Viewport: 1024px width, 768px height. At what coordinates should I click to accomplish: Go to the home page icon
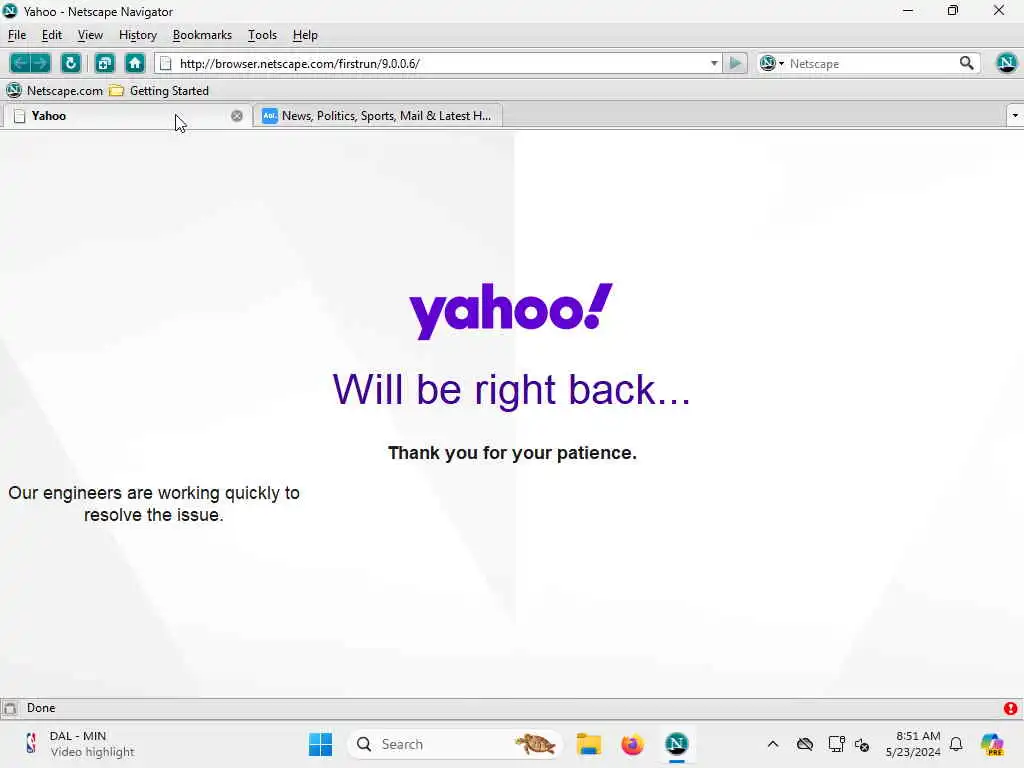(135, 63)
